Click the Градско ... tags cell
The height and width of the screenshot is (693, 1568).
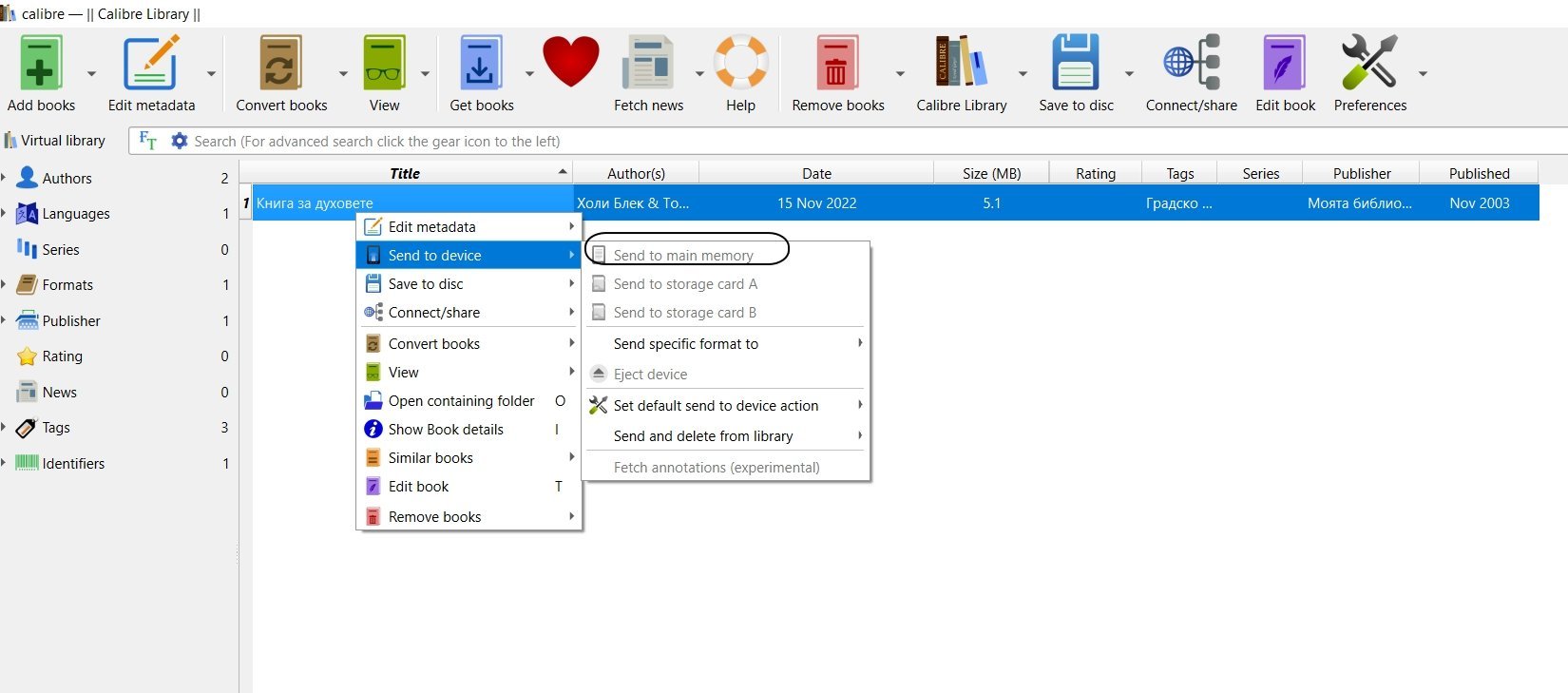(x=1179, y=202)
